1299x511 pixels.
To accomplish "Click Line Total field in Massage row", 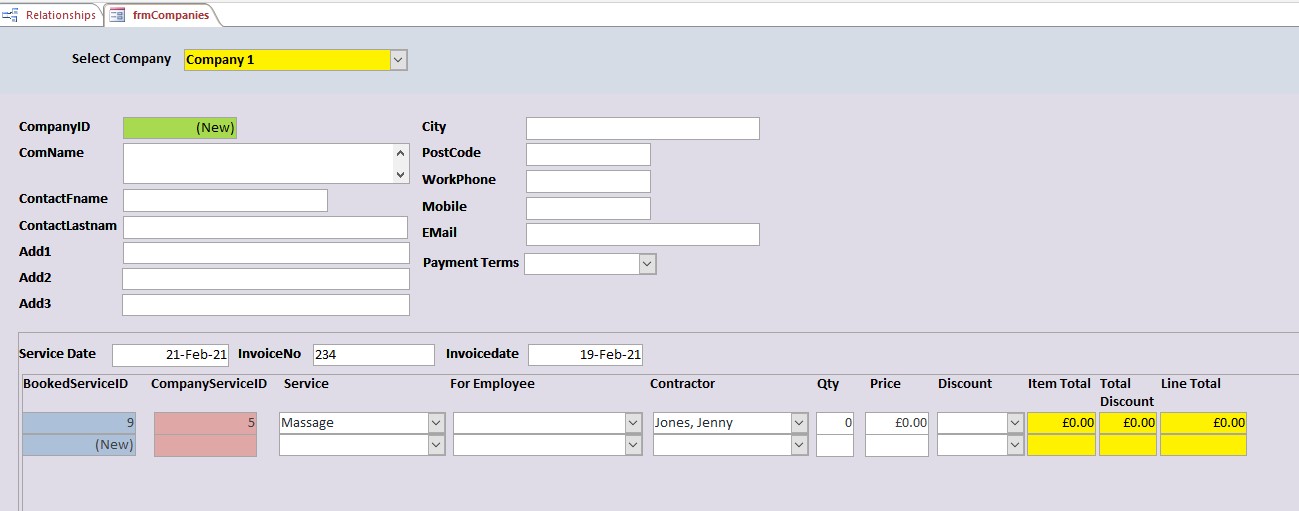I will (x=1204, y=423).
